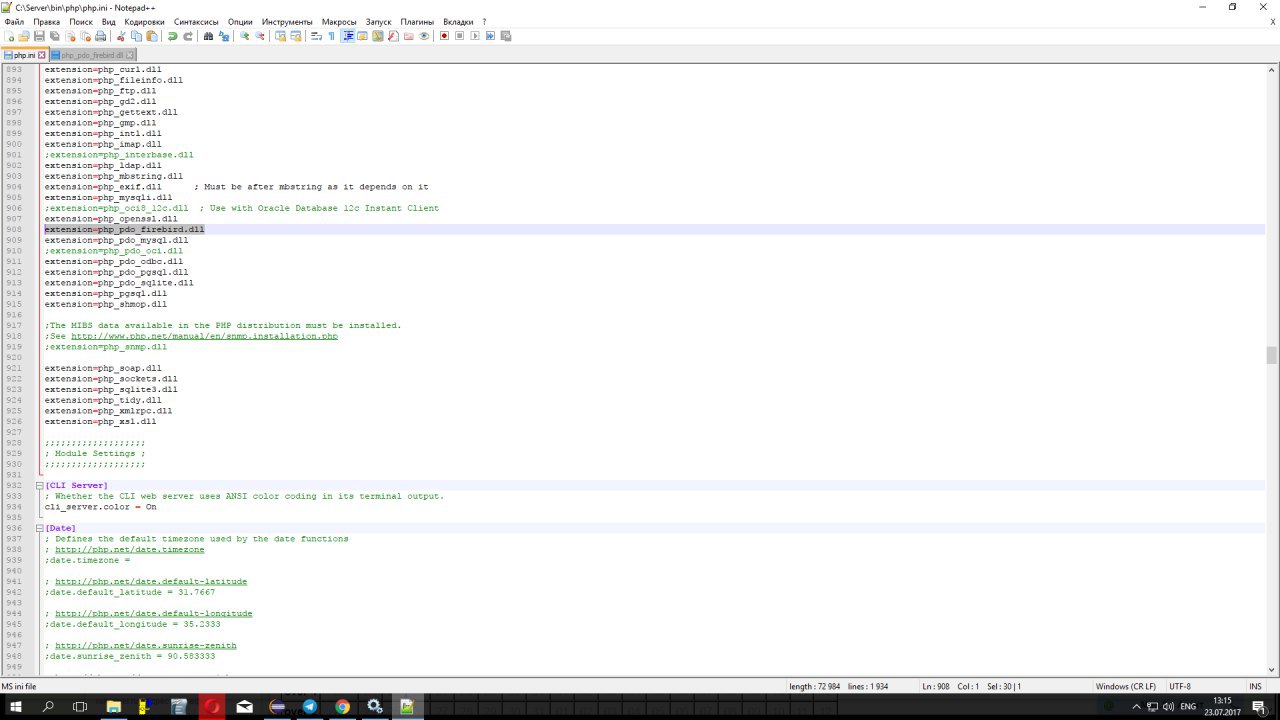Click the Open file toolbar icon
Image resolution: width=1280 pixels, height=720 pixels.
tap(24, 36)
